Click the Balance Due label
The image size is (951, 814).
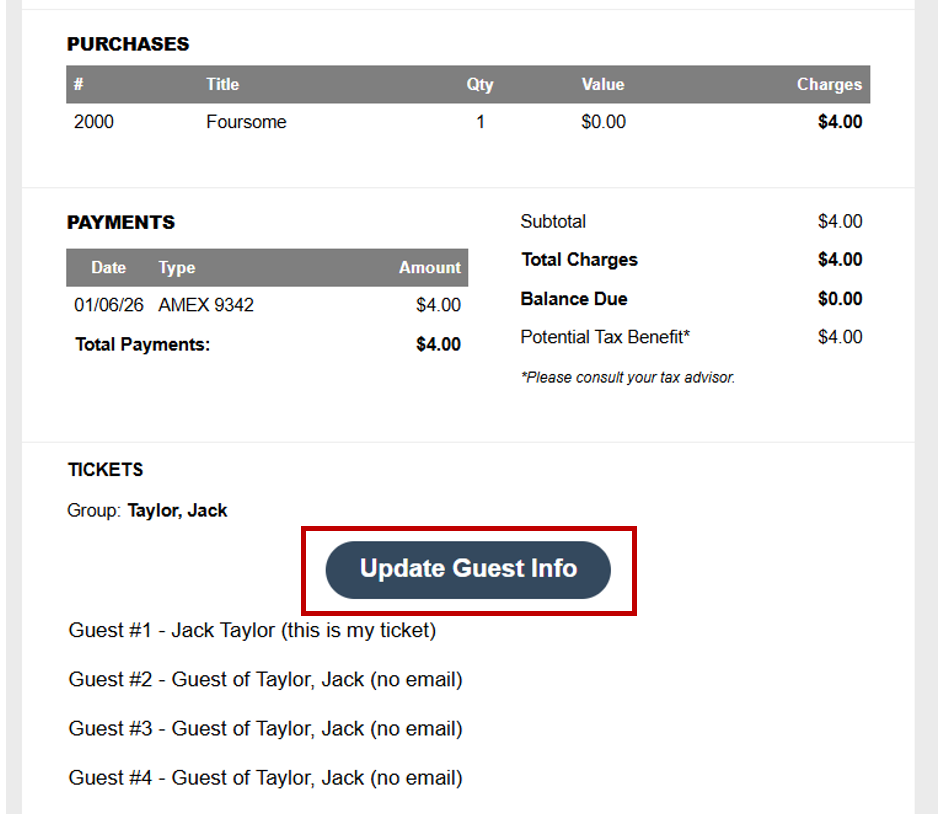pyautogui.click(x=574, y=299)
